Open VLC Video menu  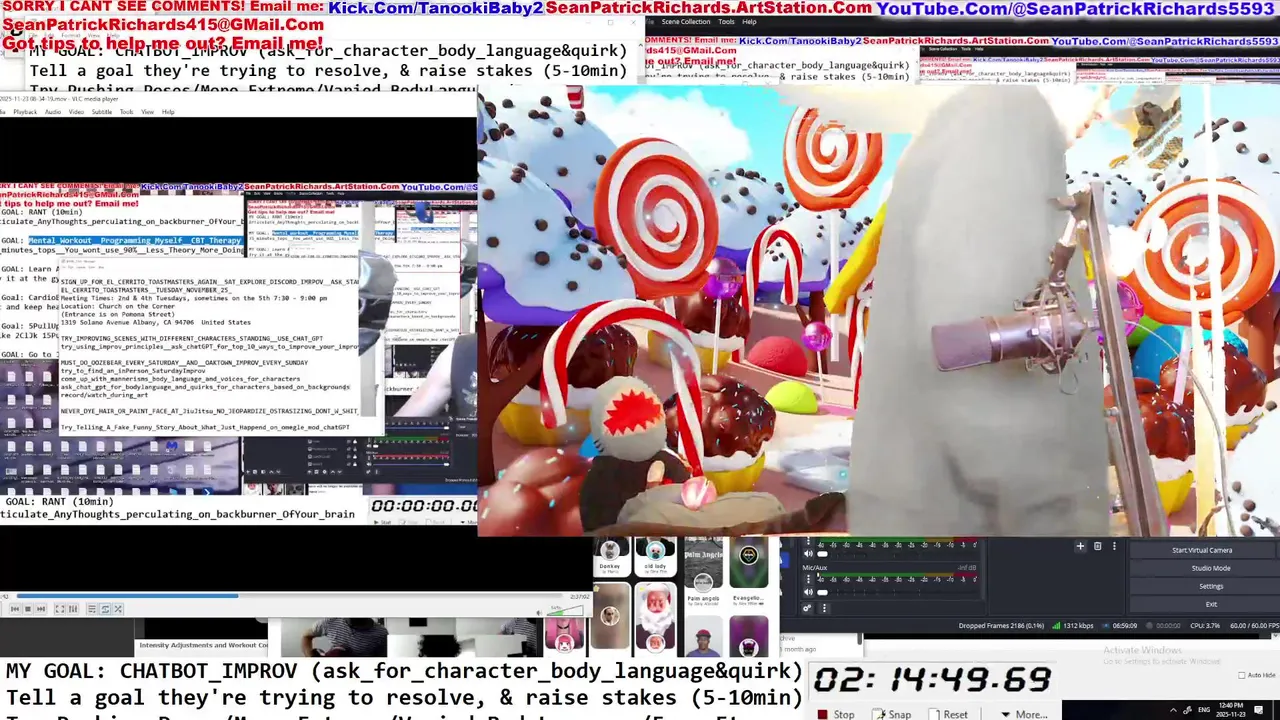coord(76,112)
